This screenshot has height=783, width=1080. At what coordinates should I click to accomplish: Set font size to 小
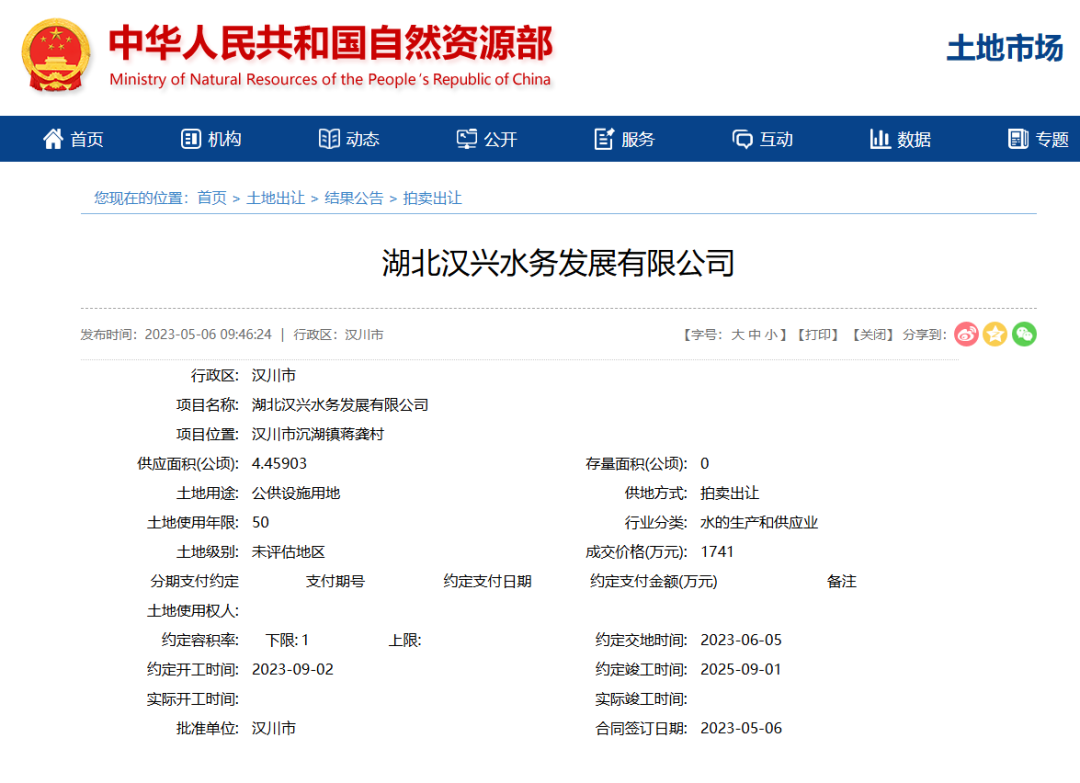point(771,335)
